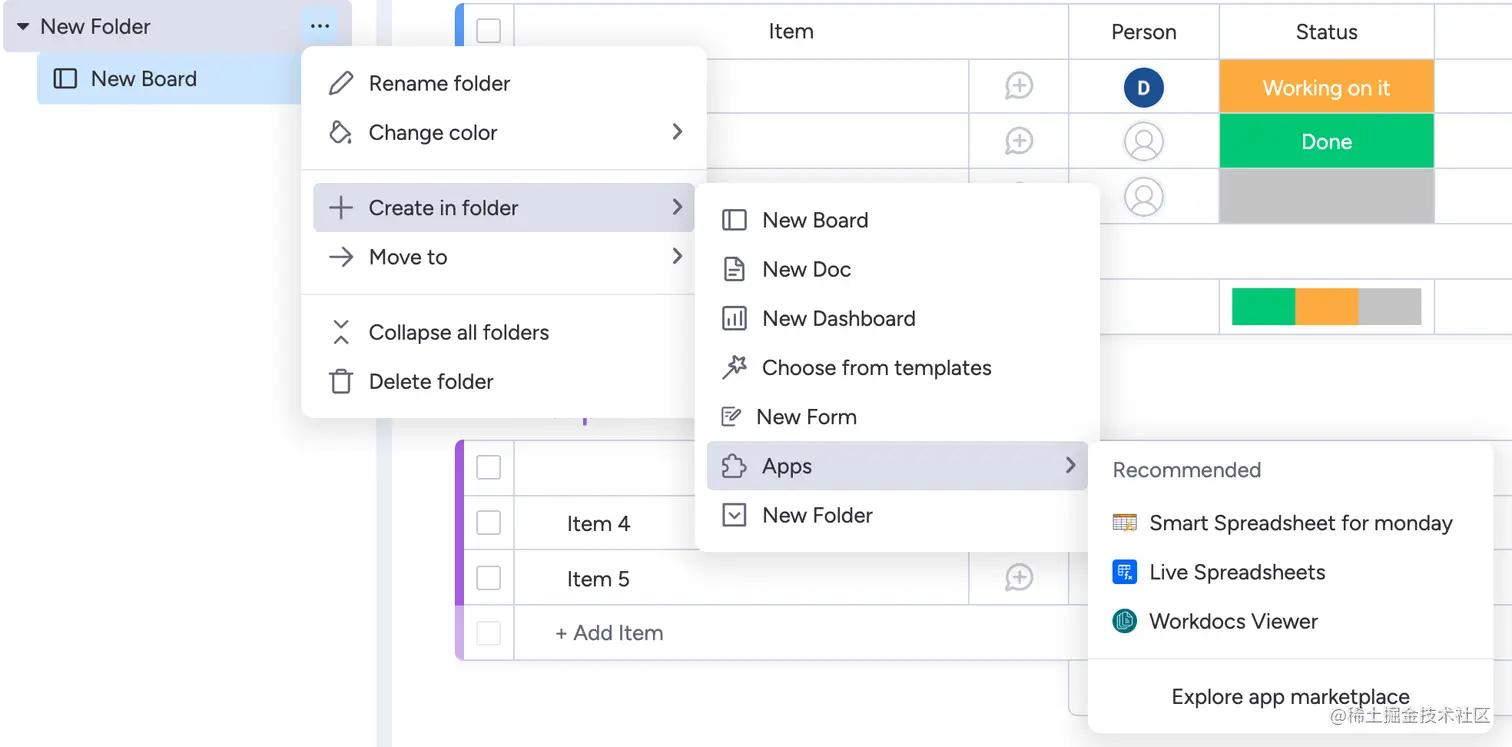The width and height of the screenshot is (1512, 747).
Task: Click the orange Working on it status cell
Action: point(1326,87)
